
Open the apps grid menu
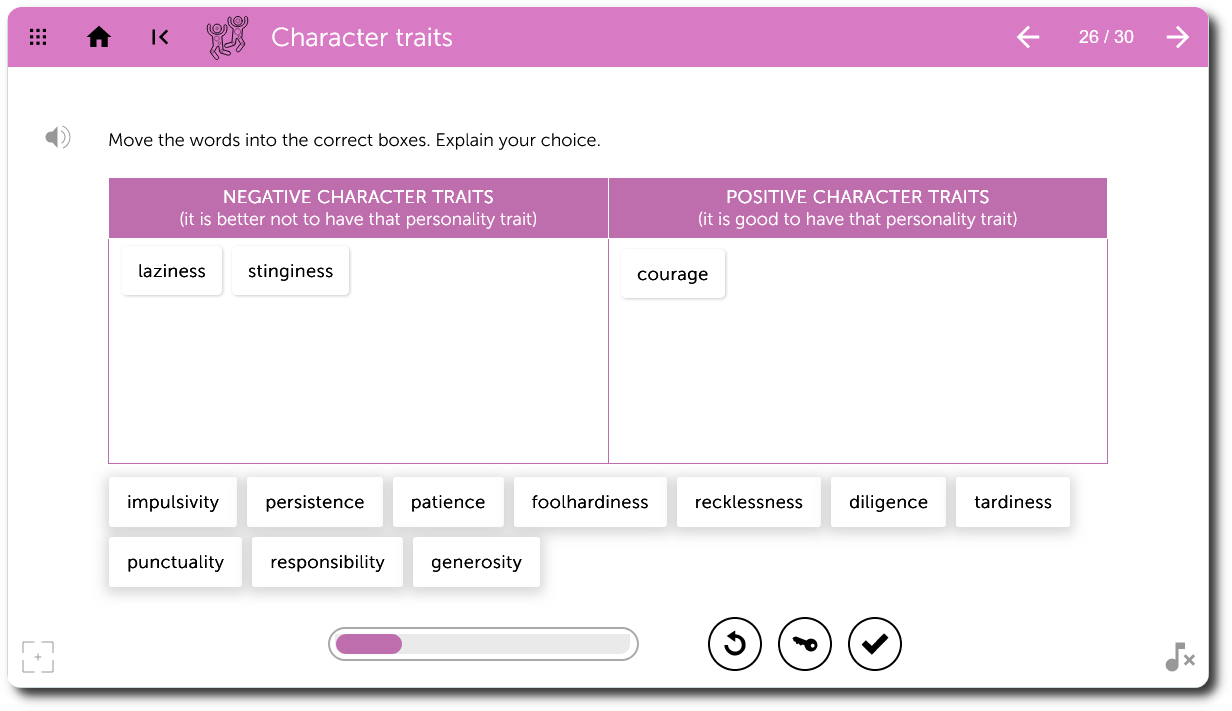pyautogui.click(x=38, y=38)
